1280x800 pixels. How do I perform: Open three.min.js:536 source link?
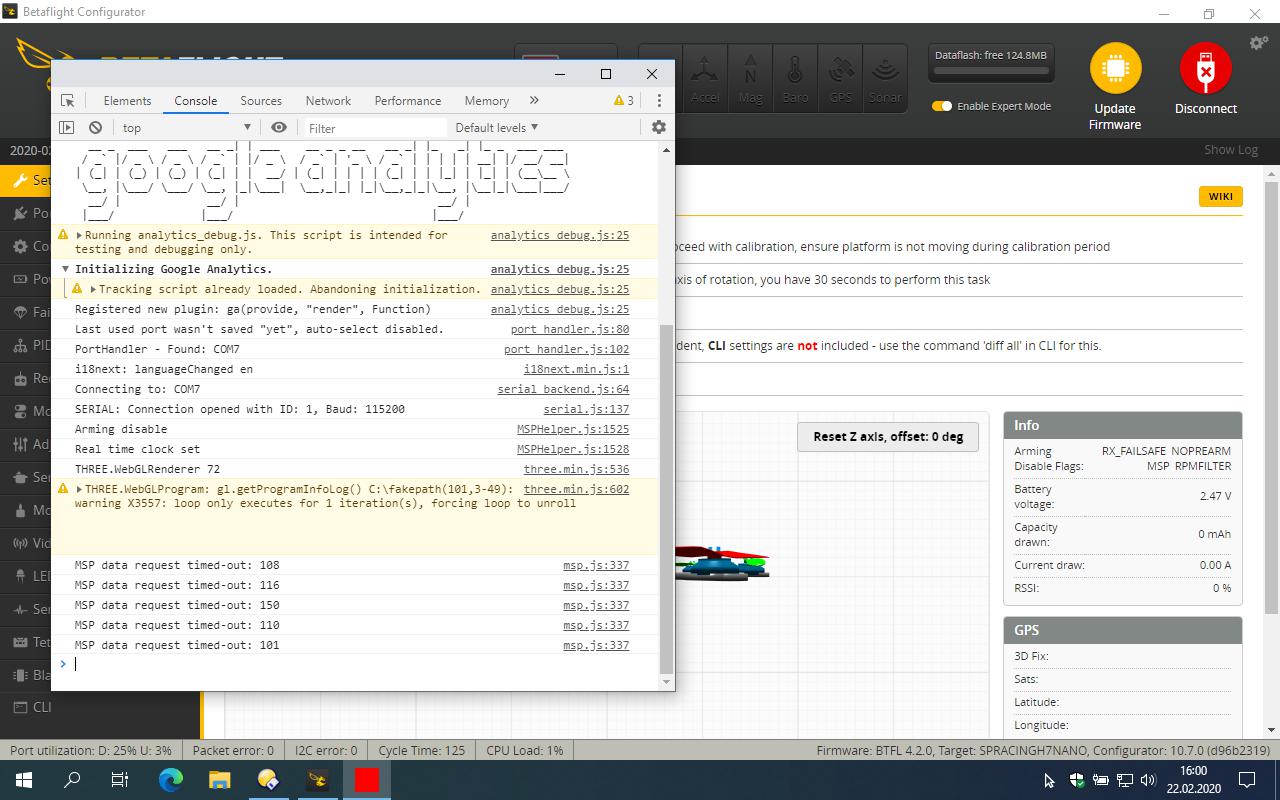[577, 469]
